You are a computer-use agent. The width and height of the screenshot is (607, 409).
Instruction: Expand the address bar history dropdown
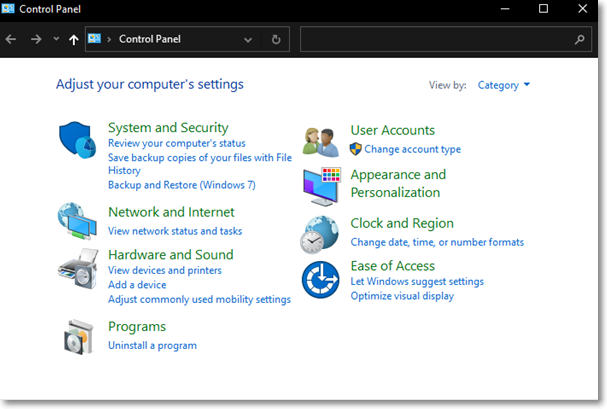pyautogui.click(x=248, y=40)
